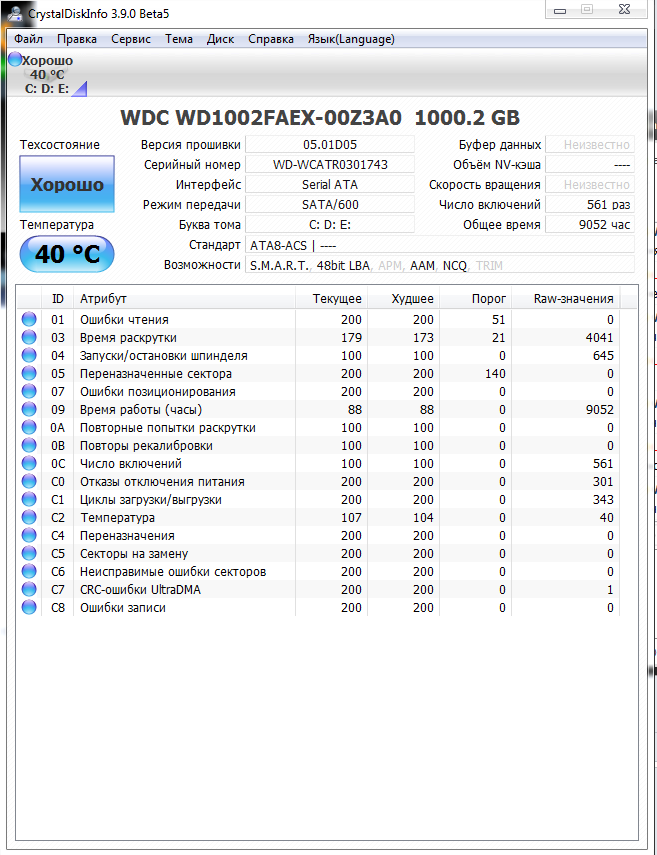The image size is (657, 855).
Task: Open the Справка menu
Action: coord(270,39)
